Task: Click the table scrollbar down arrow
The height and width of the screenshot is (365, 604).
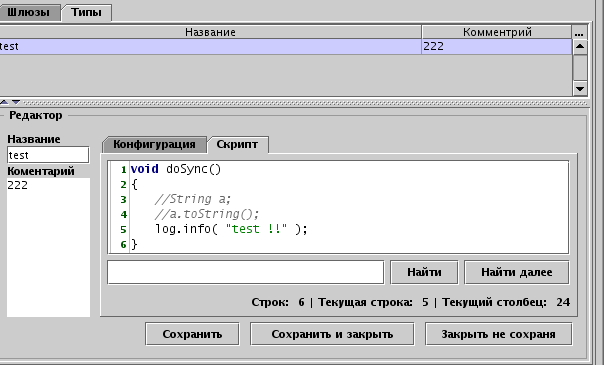Action: [x=580, y=89]
